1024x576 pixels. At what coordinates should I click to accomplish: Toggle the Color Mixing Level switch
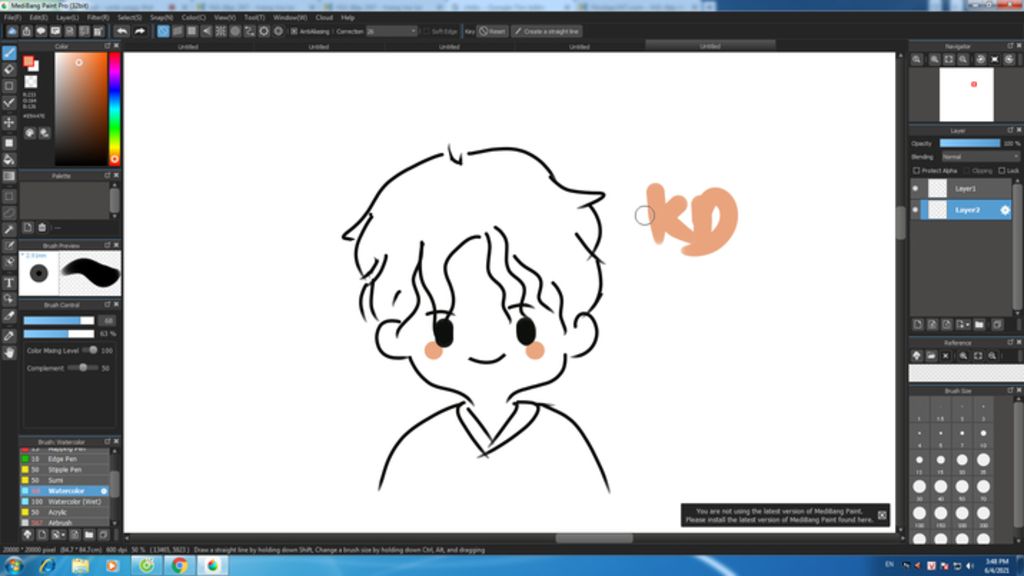pyautogui.click(x=90, y=350)
